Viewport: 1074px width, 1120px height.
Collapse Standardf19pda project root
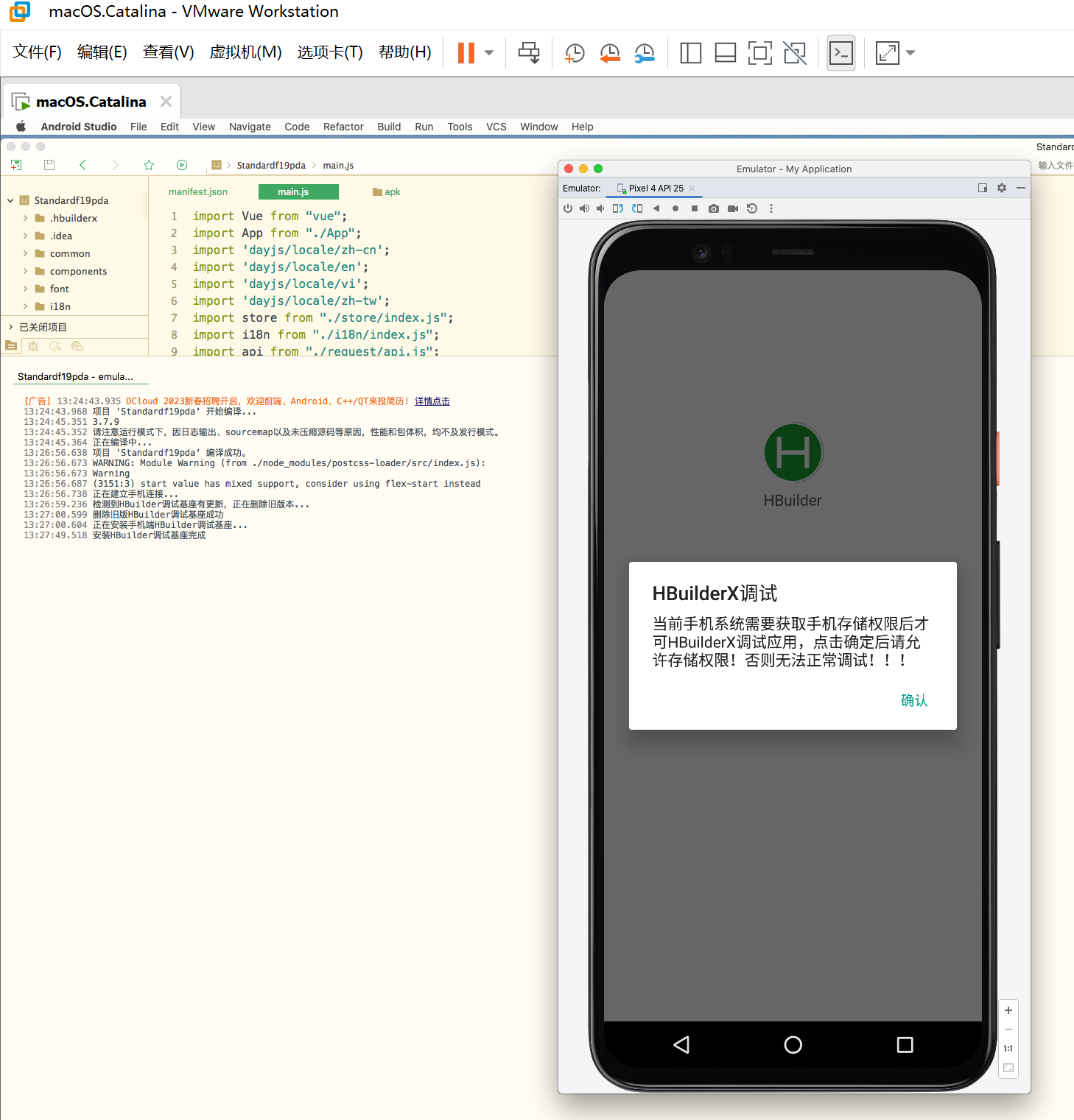click(x=11, y=200)
